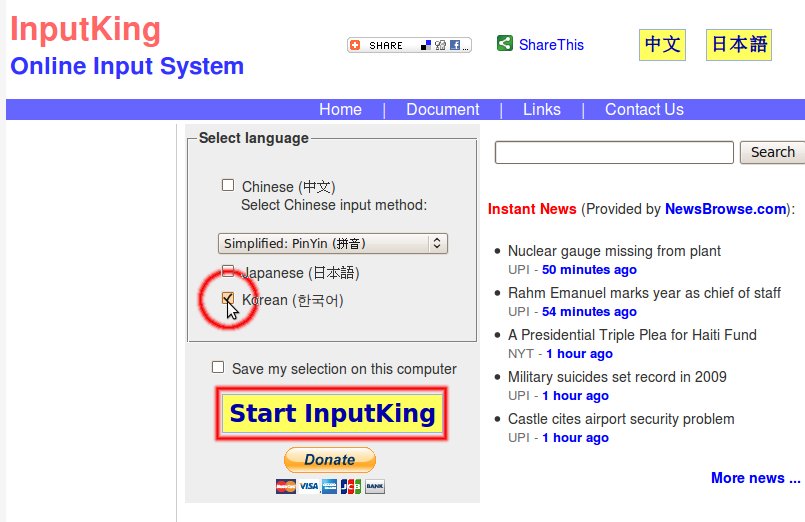
Task: Click the 50 minutes ago timestamp link
Action: pos(589,270)
